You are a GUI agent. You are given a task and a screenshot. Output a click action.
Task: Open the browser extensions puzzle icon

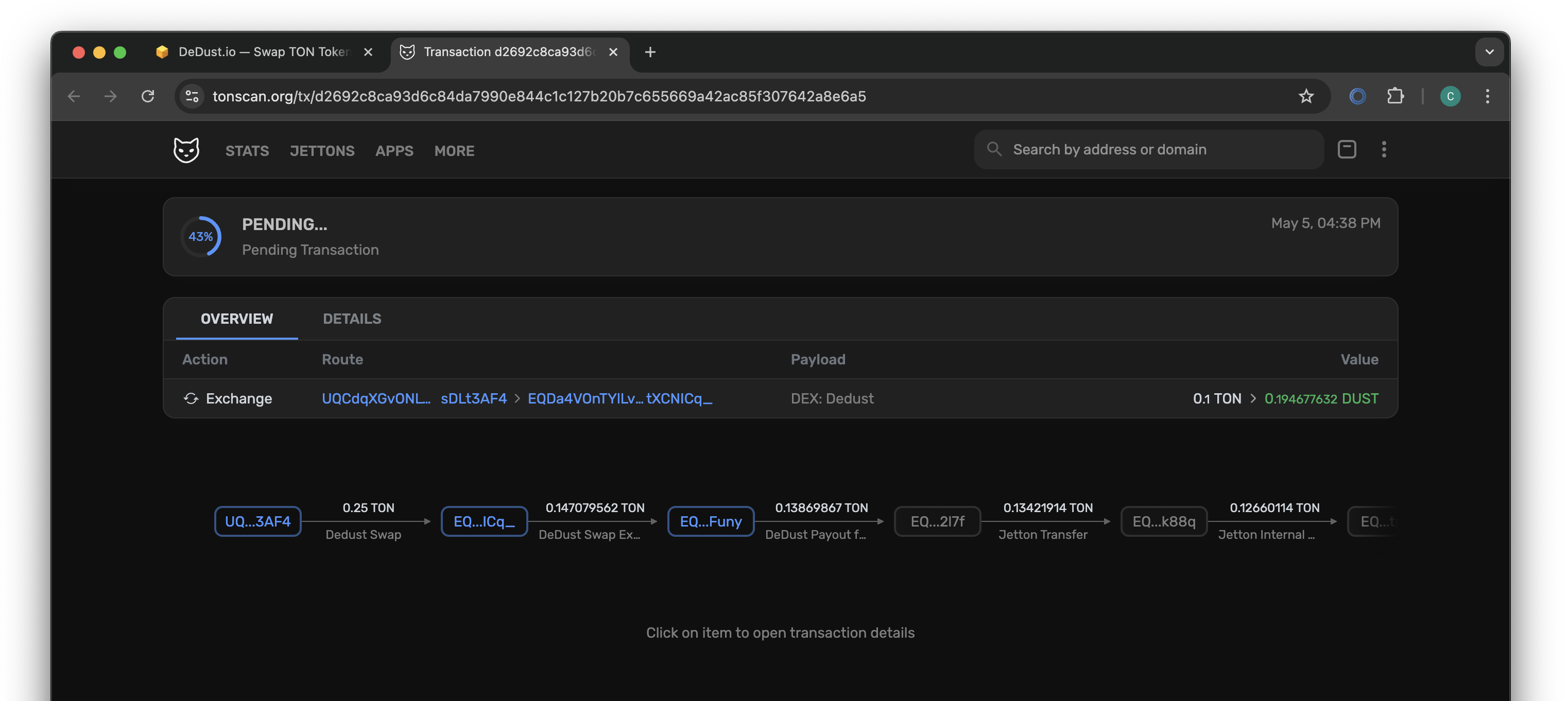coord(1395,96)
